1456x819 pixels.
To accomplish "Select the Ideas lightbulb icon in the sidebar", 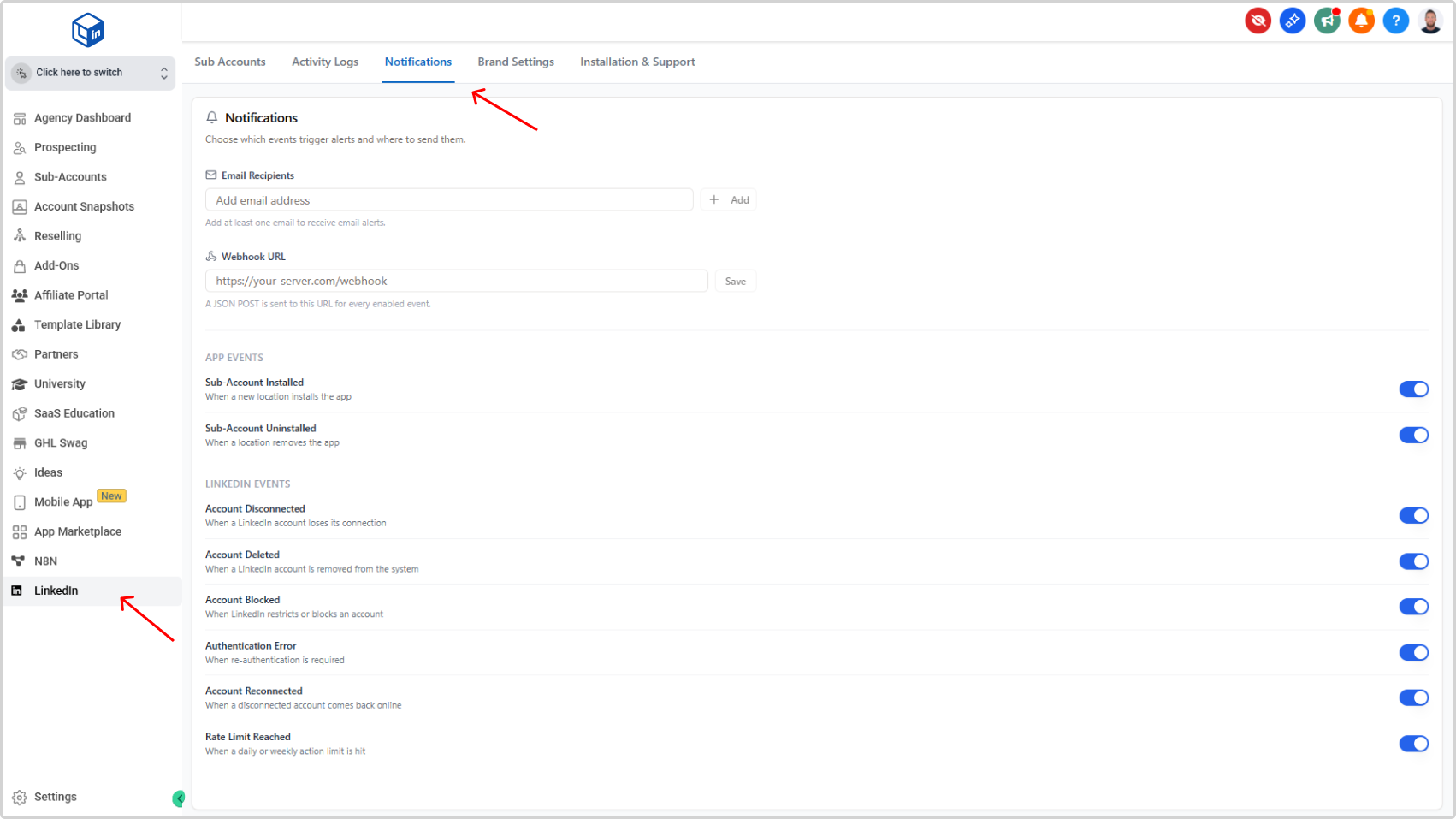I will pyautogui.click(x=20, y=472).
